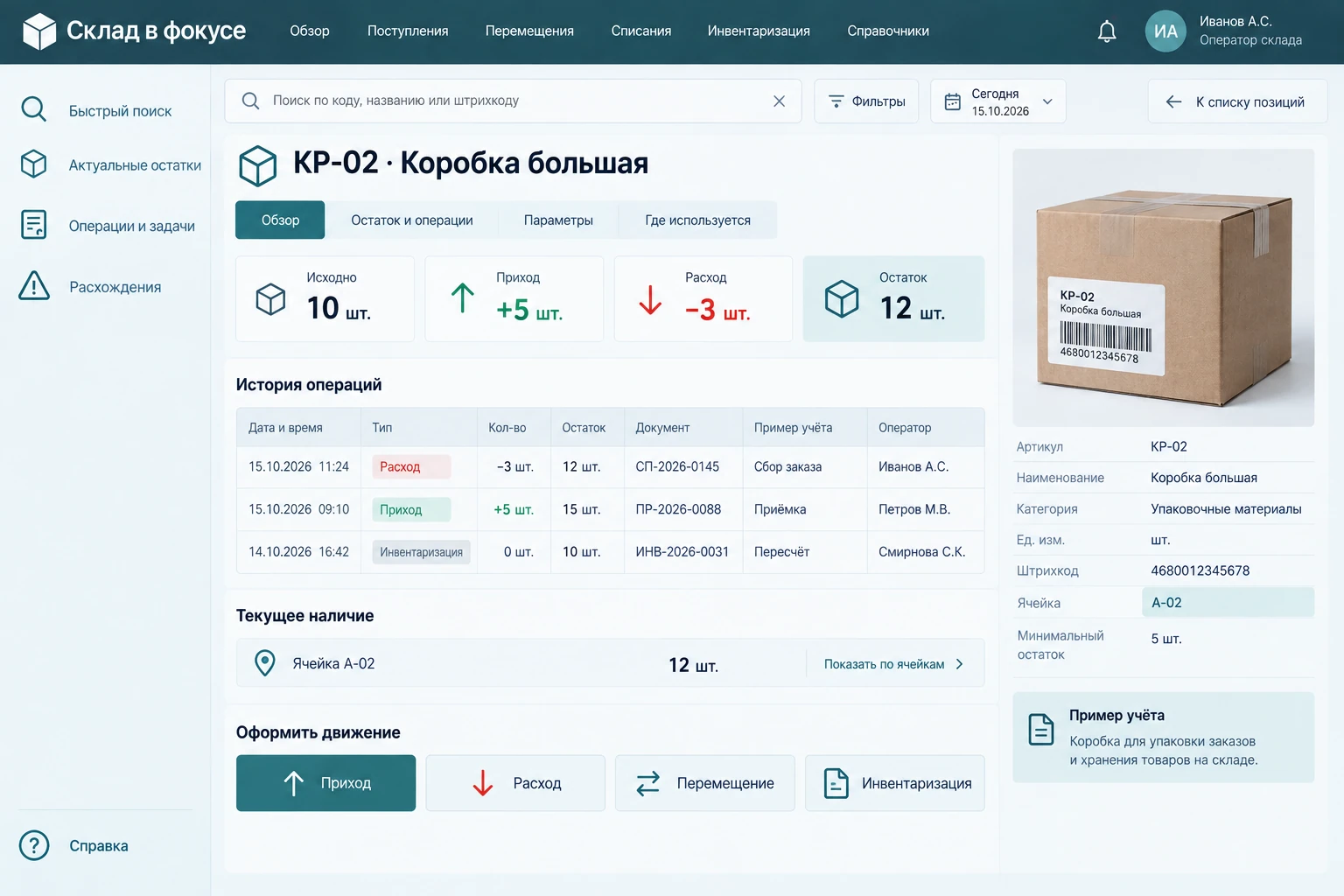Click the Инвентаризация movement button
Viewport: 1344px width, 896px height.
click(x=895, y=783)
